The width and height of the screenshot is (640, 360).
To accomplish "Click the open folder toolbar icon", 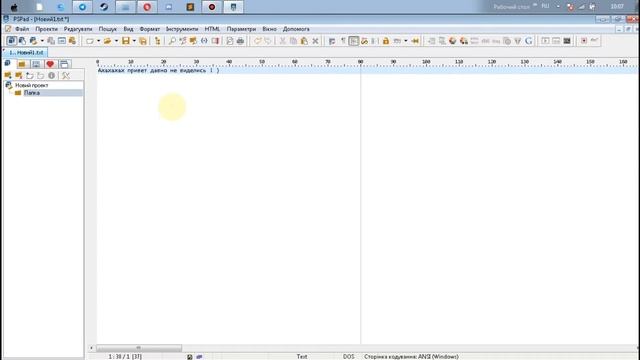I will tap(107, 41).
